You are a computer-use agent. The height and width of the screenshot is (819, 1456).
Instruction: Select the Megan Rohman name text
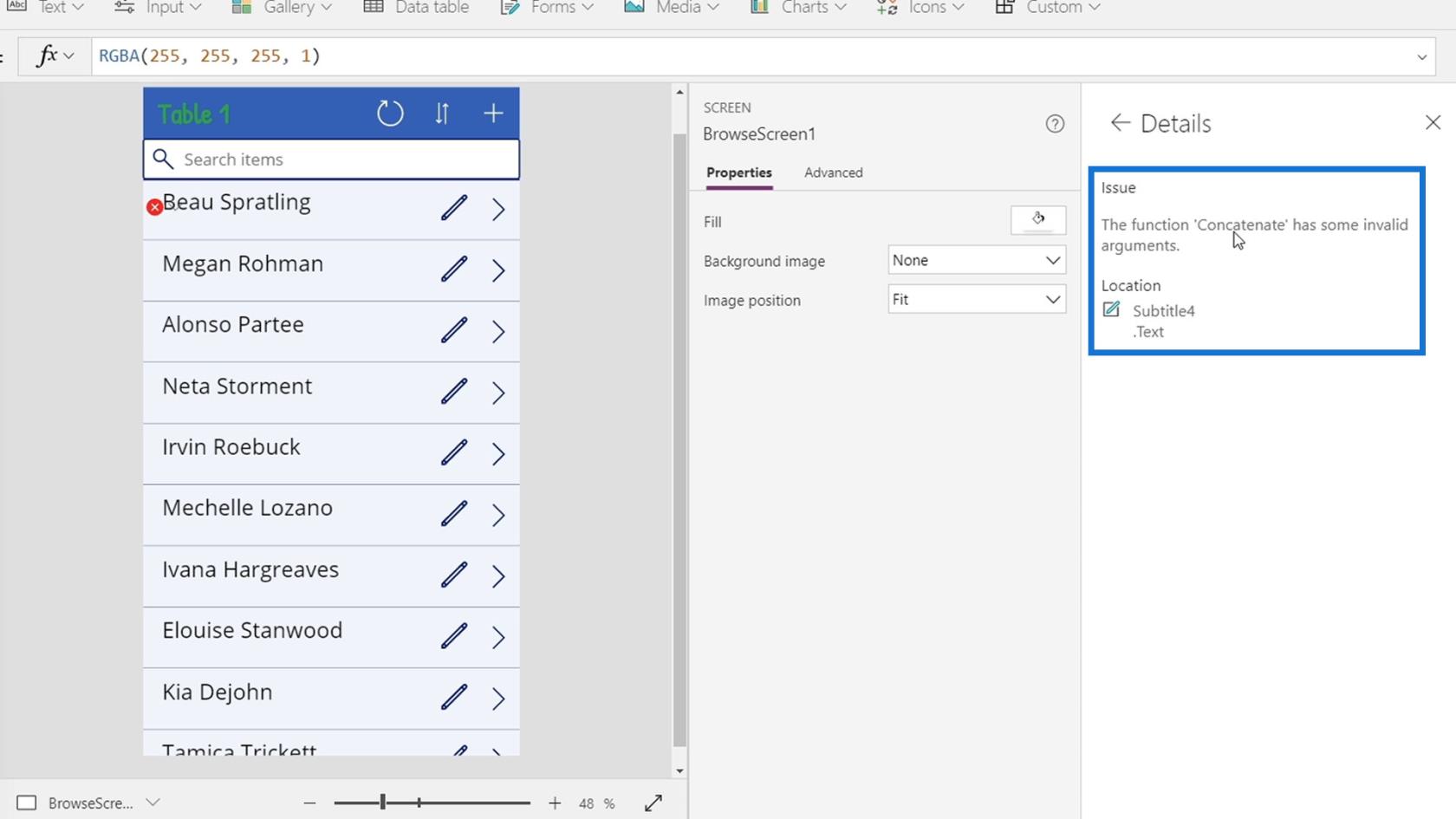click(x=243, y=263)
